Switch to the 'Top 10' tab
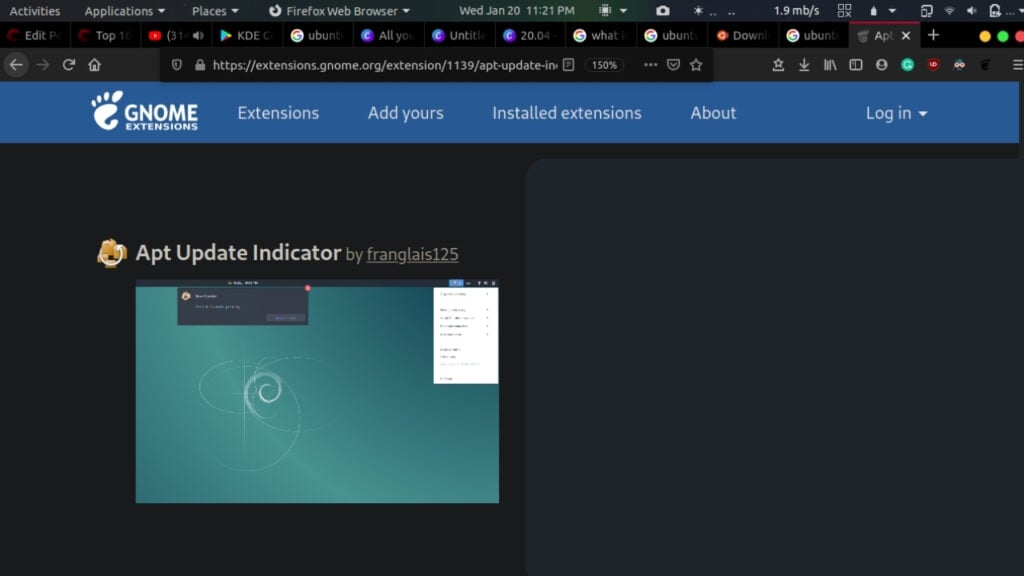 (x=106, y=35)
